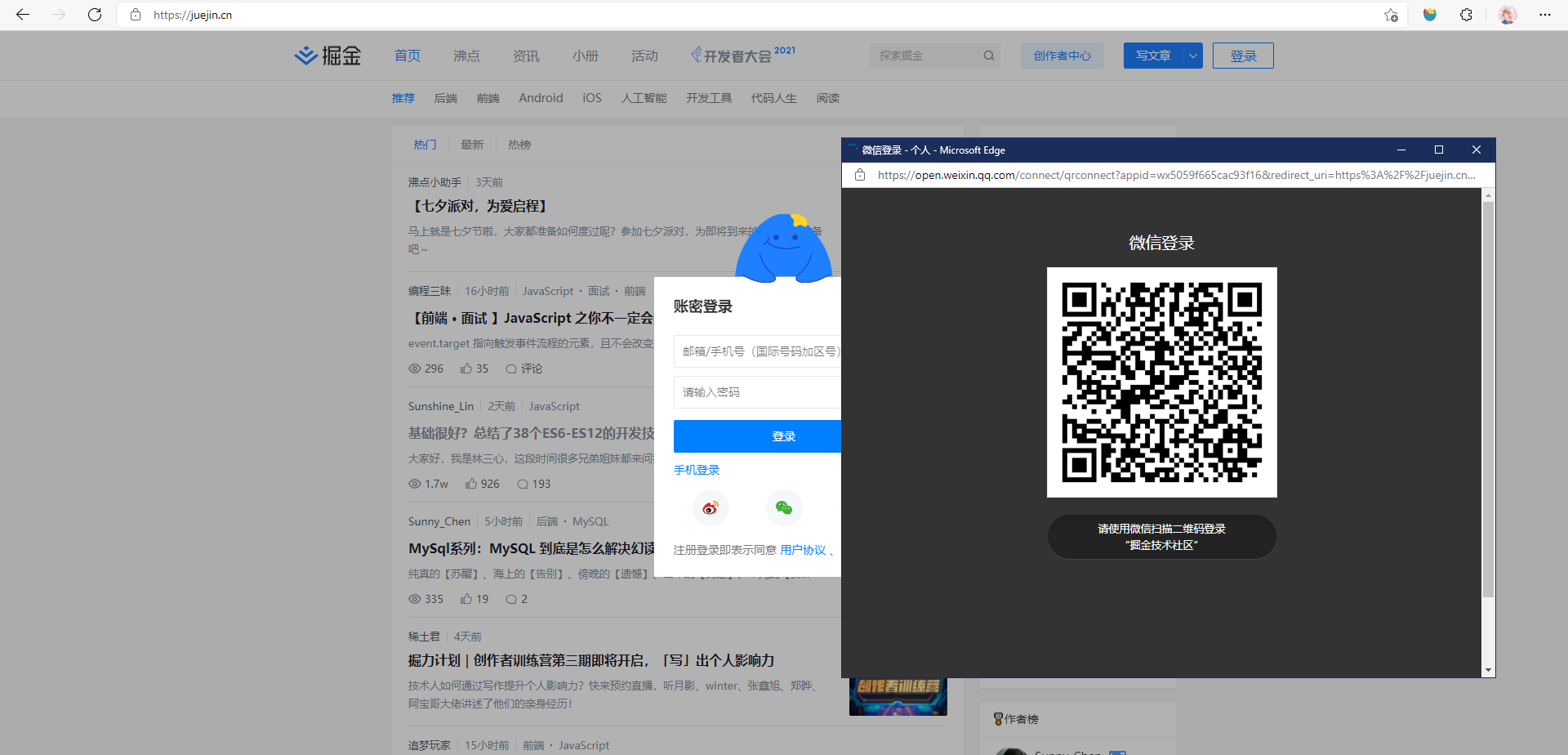This screenshot has height=755, width=1568.
Task: Click the 创作者训练营 article thumbnail
Action: 898,697
